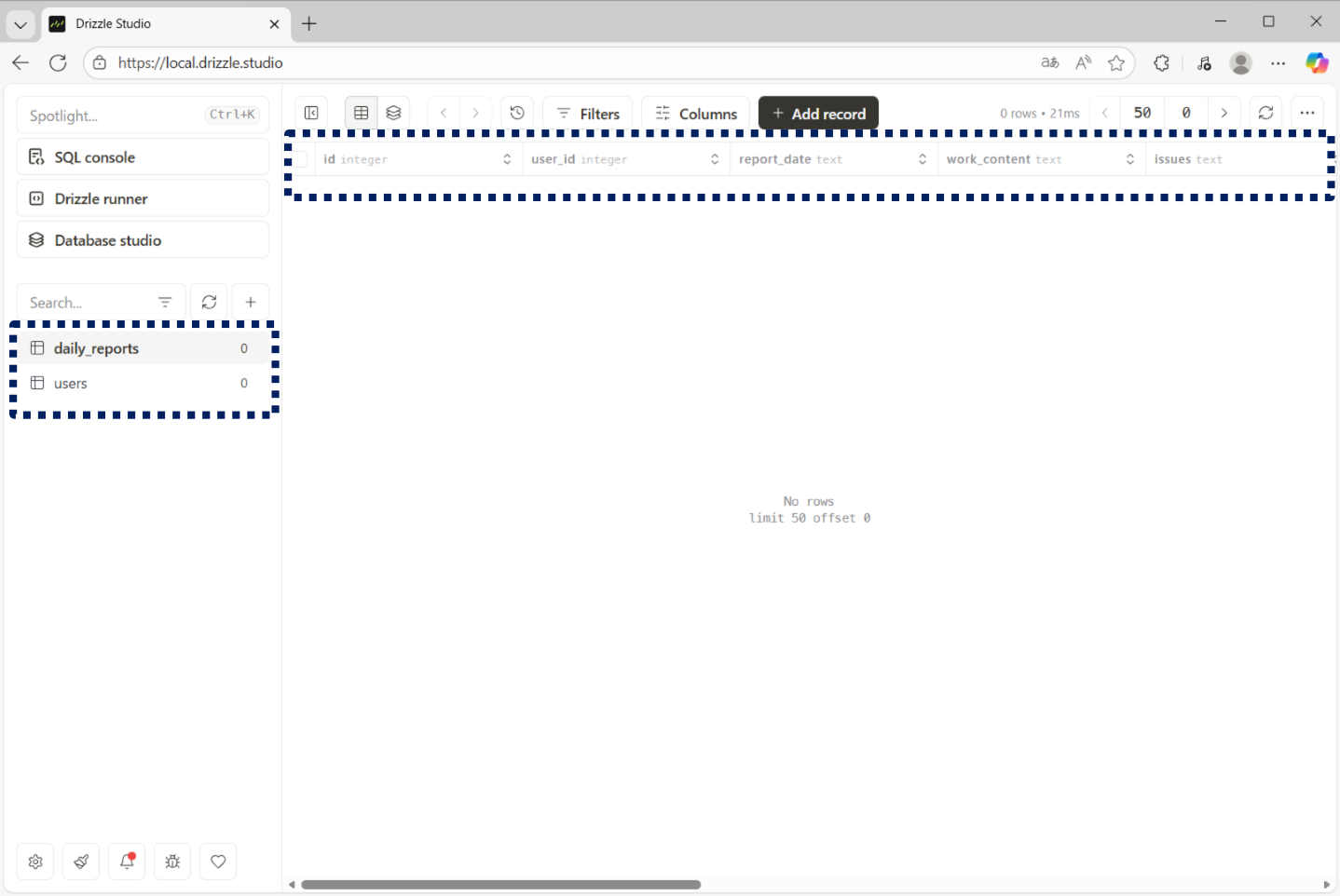Click the bug report icon

(x=172, y=862)
